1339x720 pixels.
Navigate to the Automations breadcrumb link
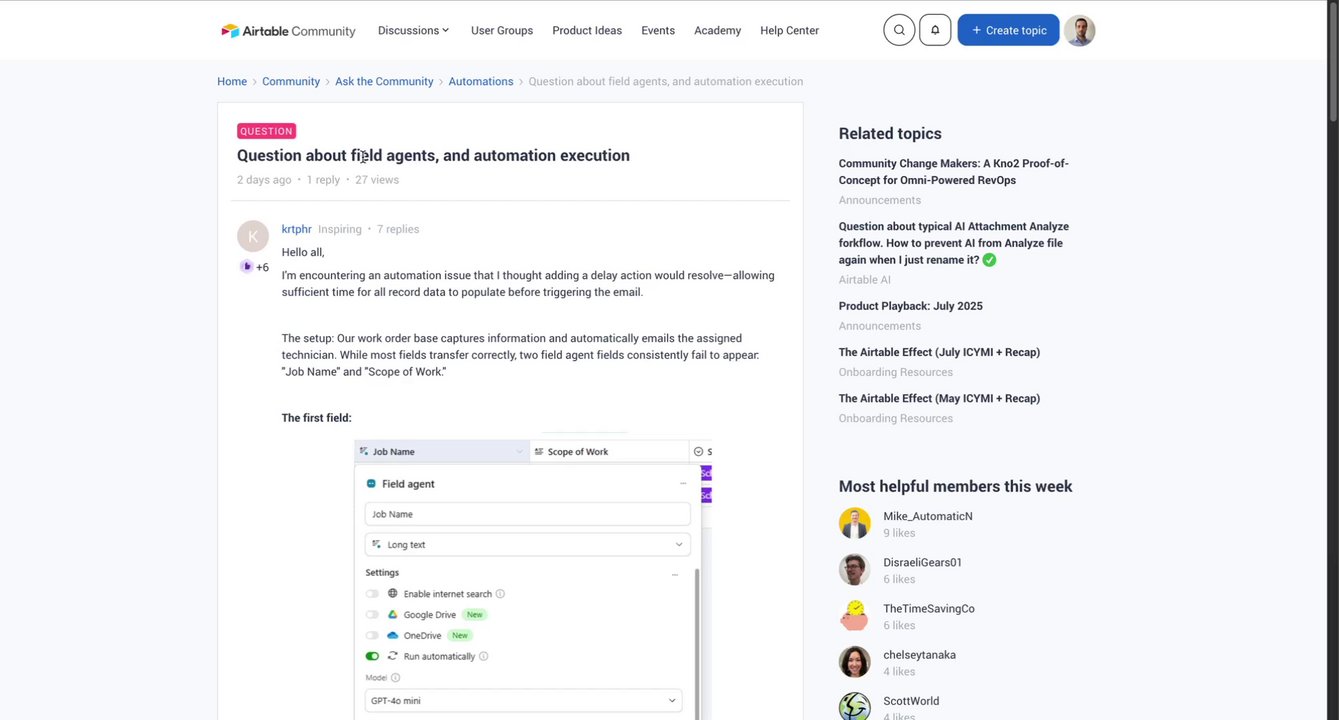481,82
